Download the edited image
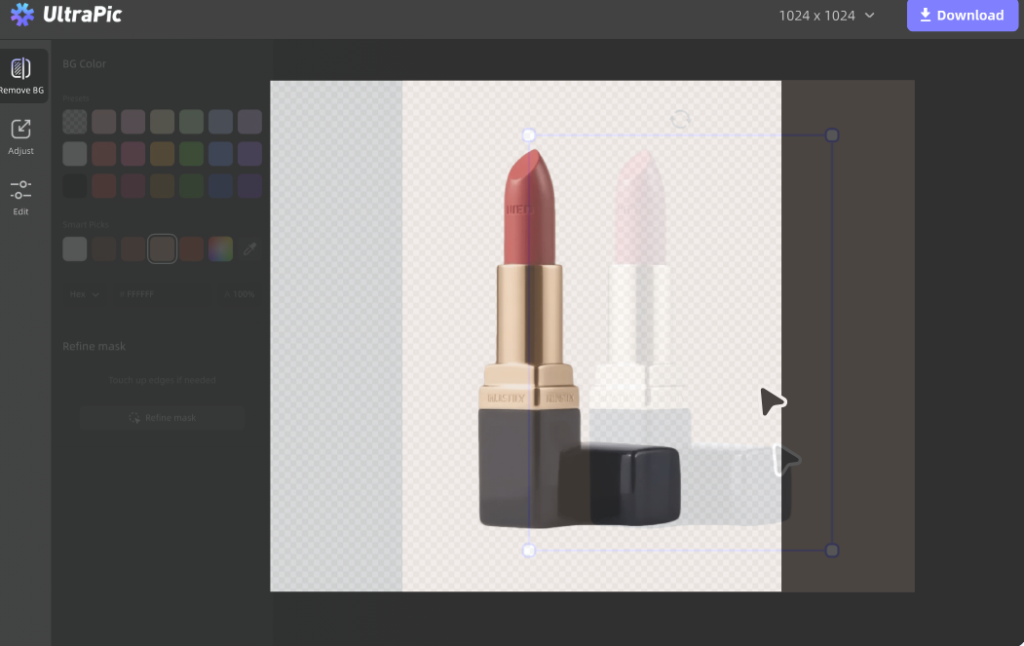Screen dimensions: 1024x646 [962, 15]
